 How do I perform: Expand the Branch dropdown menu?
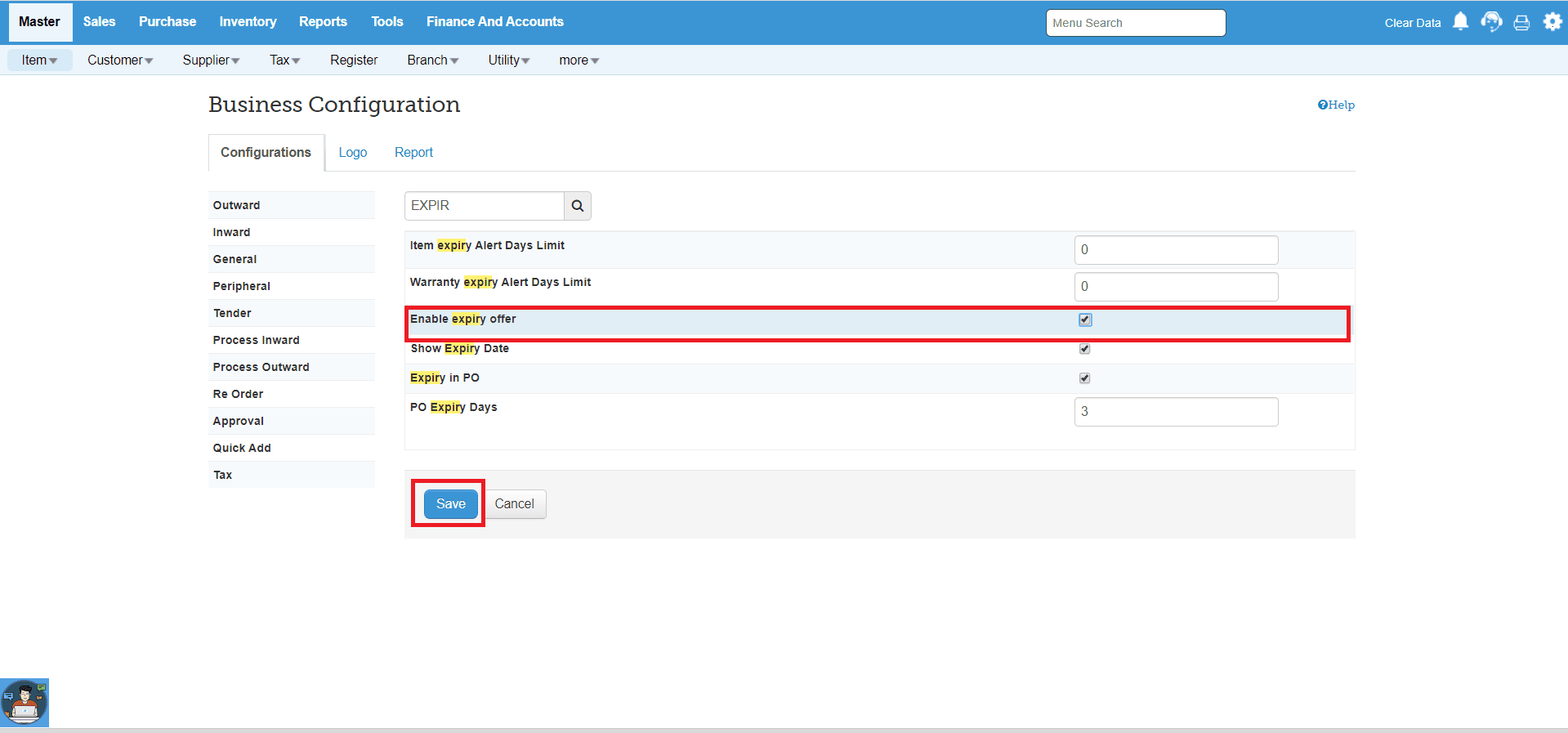coord(433,60)
